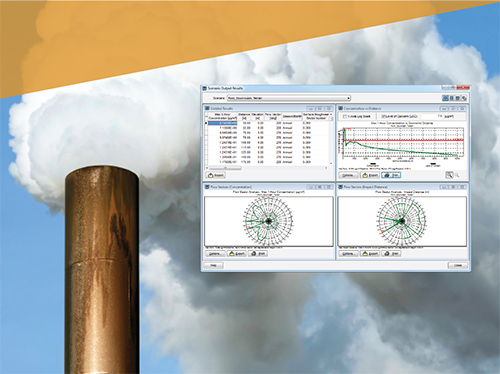Image resolution: width=500 pixels, height=374 pixels.
Task: Maximize the Gridded Results sub-panel
Action: coord(320,108)
